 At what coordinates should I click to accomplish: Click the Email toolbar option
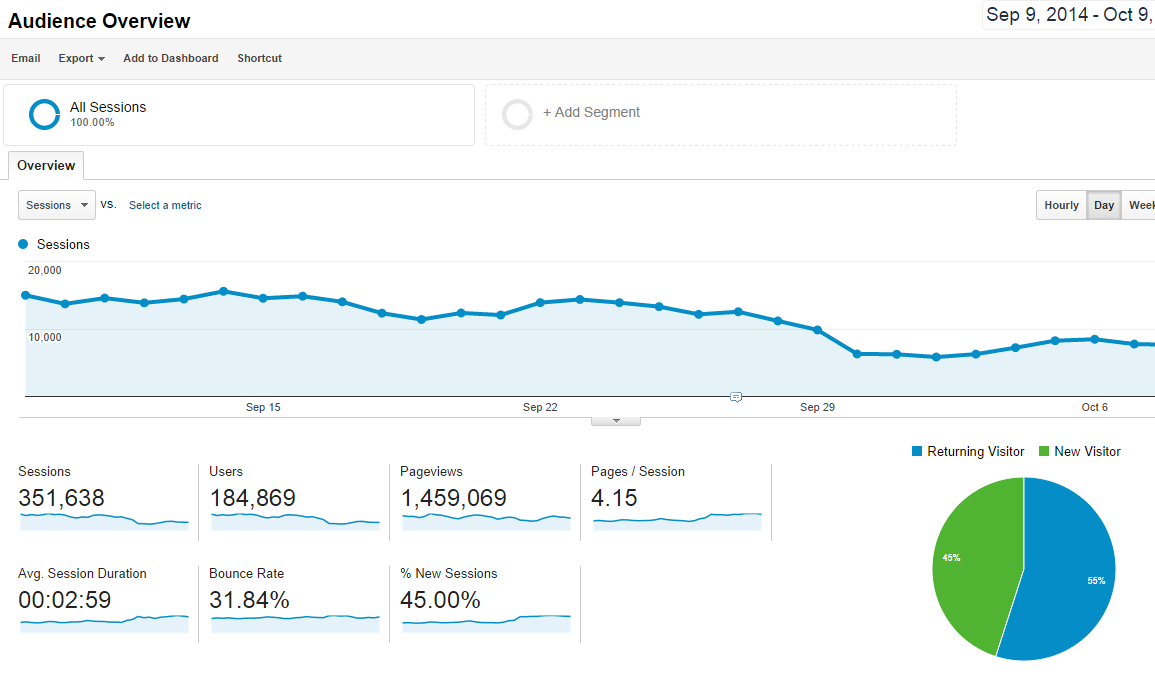tap(26, 58)
